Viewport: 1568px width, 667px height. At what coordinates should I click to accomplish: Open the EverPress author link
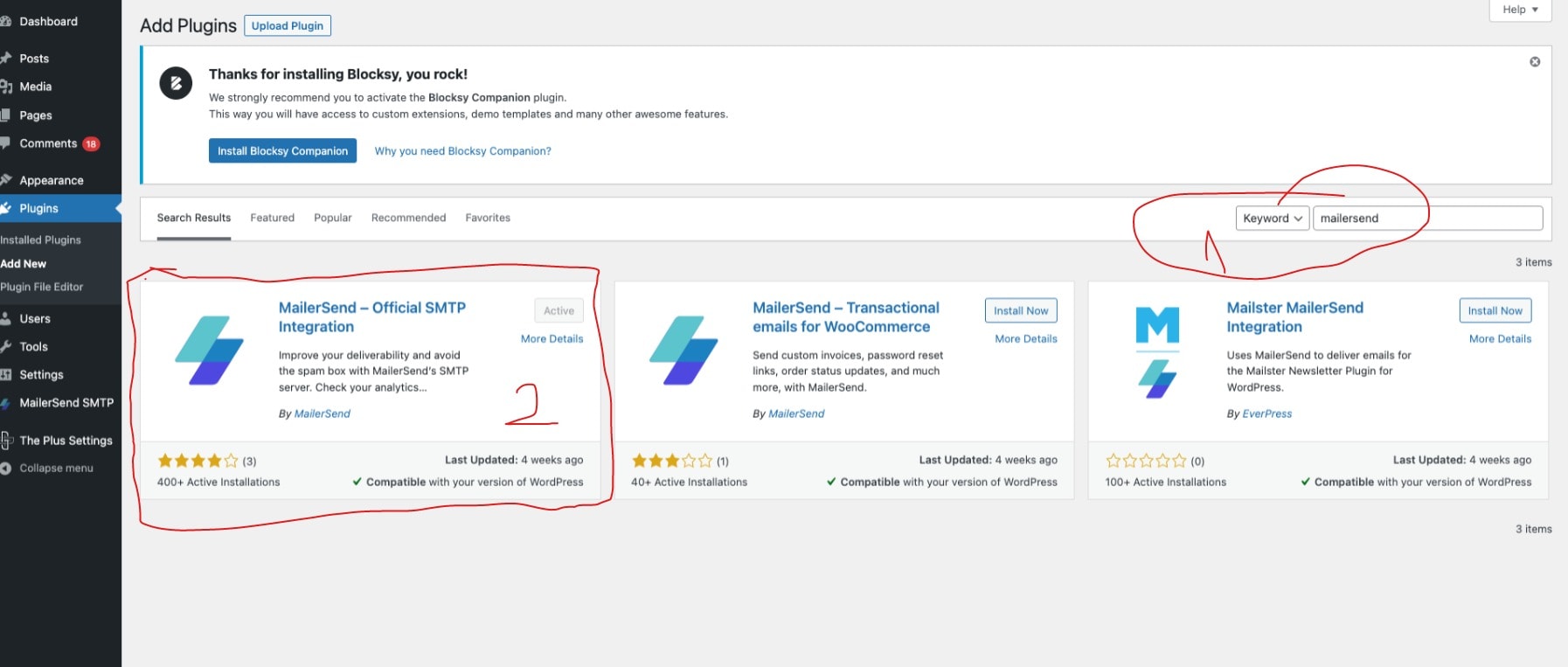point(1267,414)
